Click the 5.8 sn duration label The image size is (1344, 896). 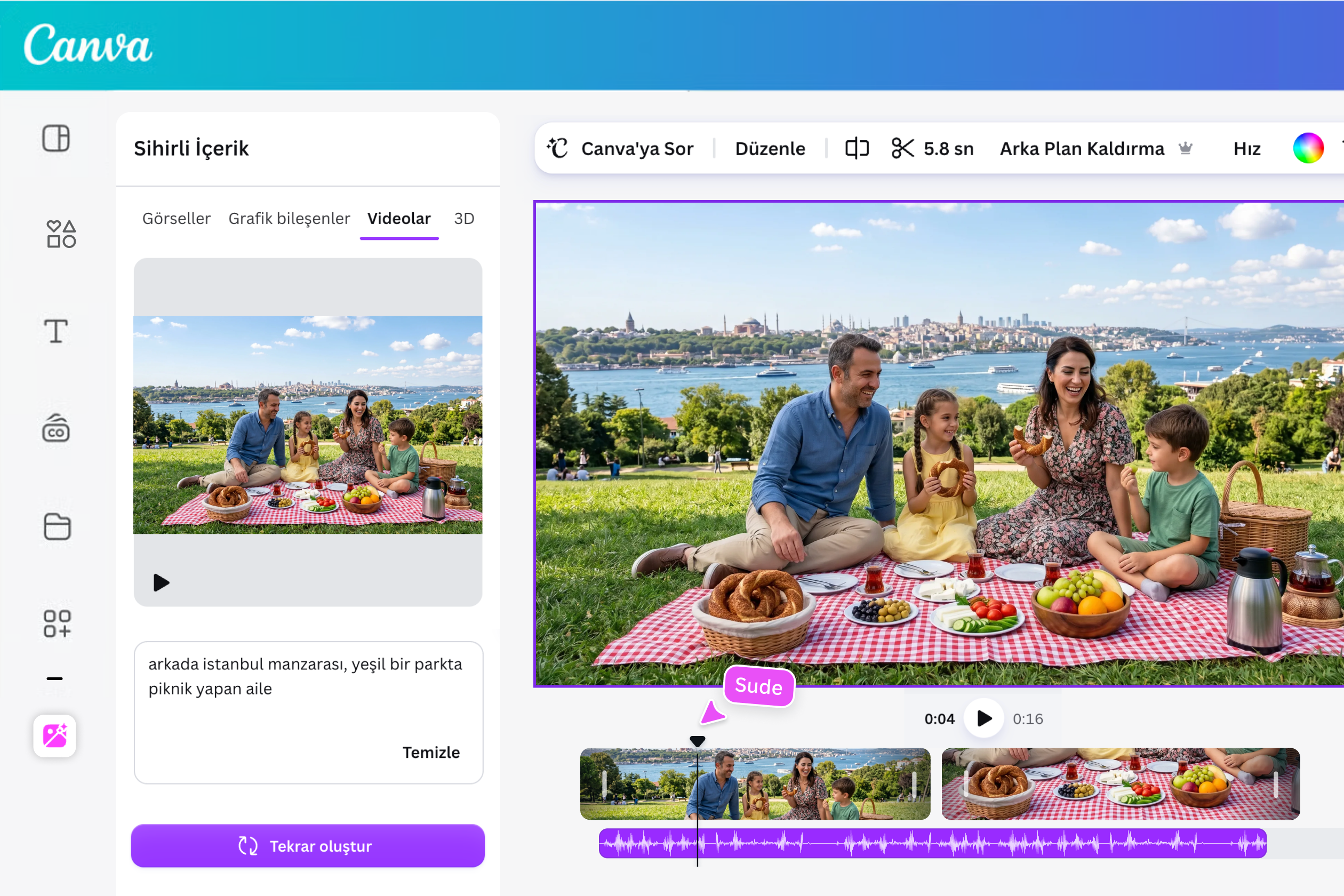[x=949, y=149]
